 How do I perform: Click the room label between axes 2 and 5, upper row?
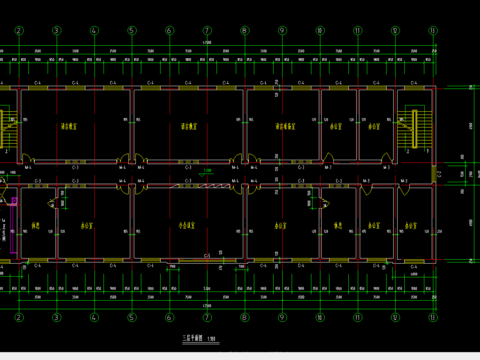(69, 126)
